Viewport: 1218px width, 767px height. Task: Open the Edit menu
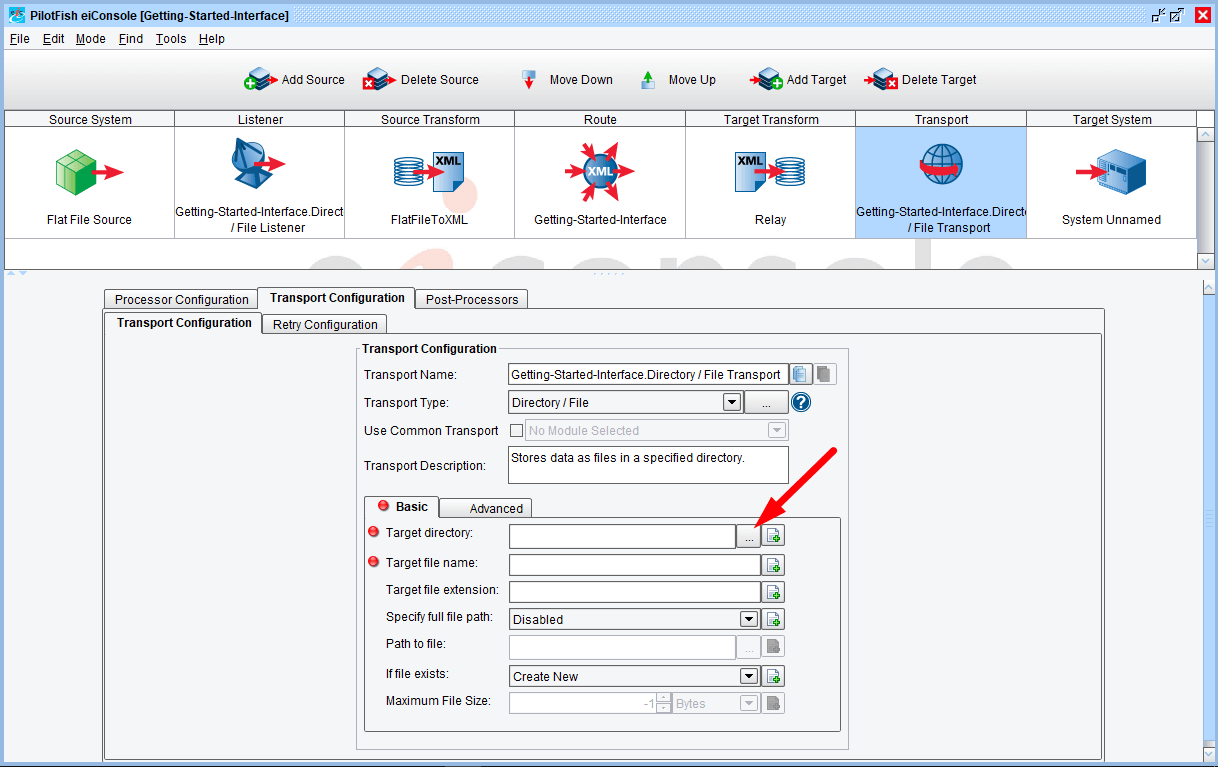tap(53, 39)
